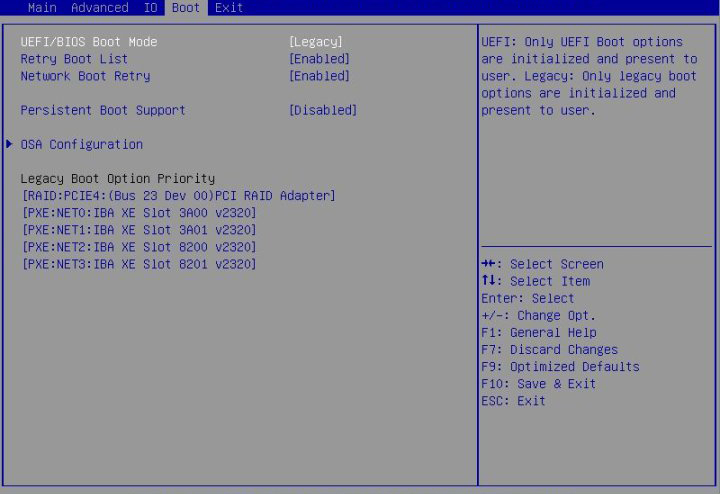Click the arrow beside OSA Configuration

[x=9, y=144]
